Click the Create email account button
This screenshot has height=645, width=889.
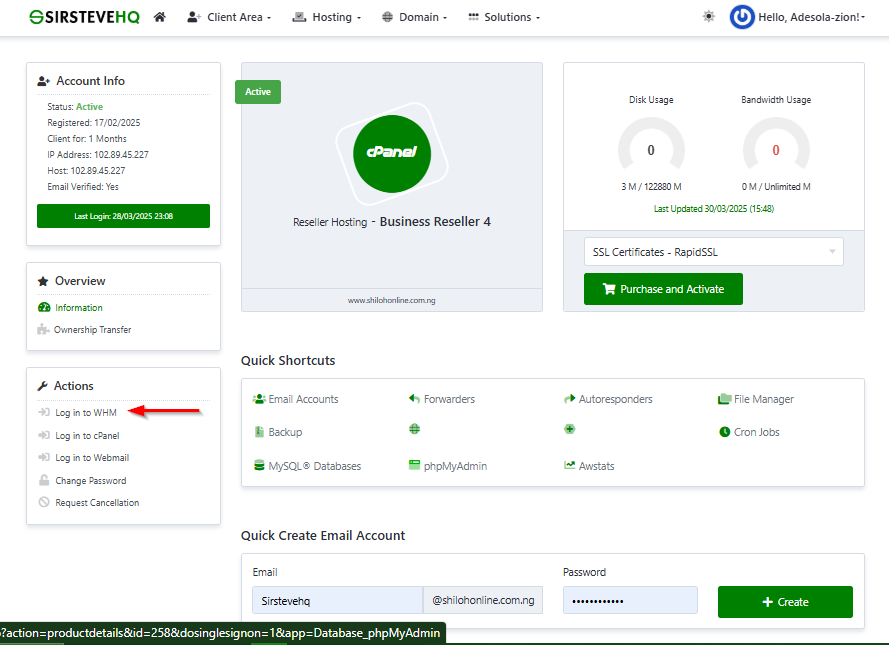click(785, 602)
